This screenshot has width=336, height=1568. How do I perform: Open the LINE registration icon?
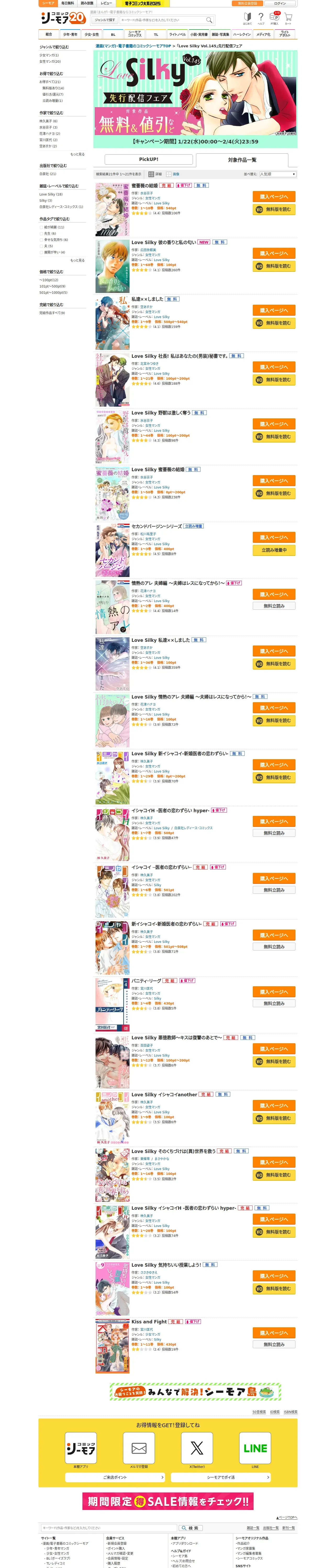255,1448
